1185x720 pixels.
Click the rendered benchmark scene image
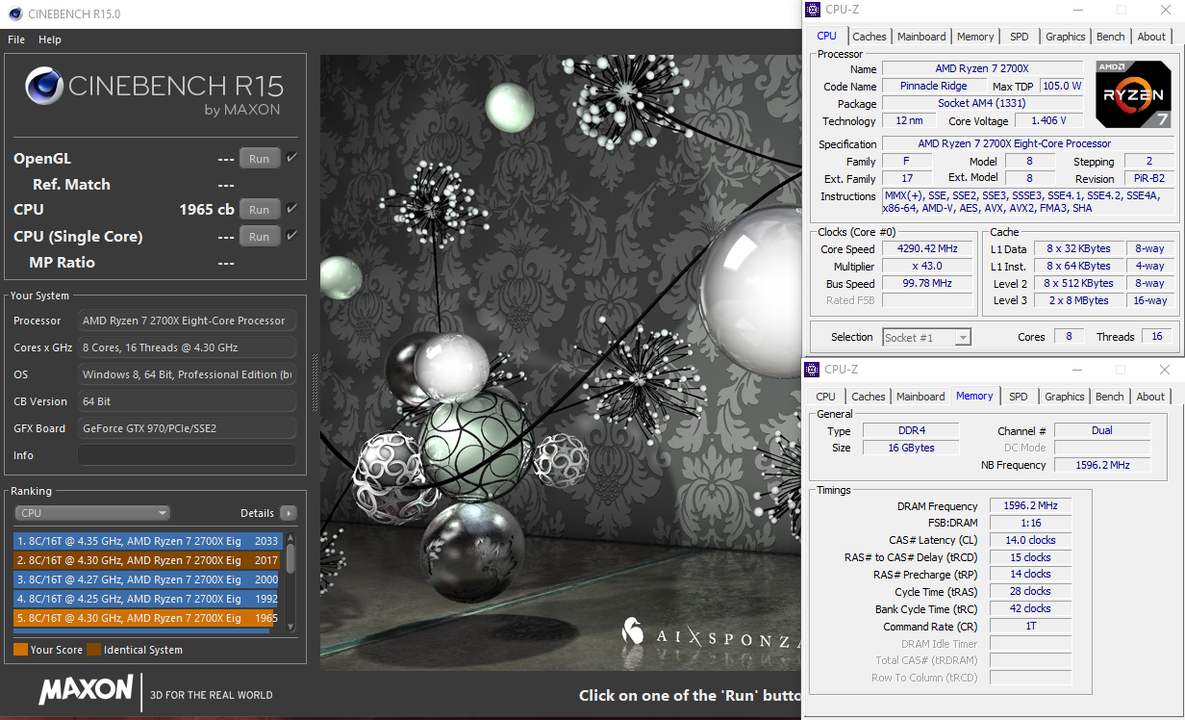tap(560, 363)
